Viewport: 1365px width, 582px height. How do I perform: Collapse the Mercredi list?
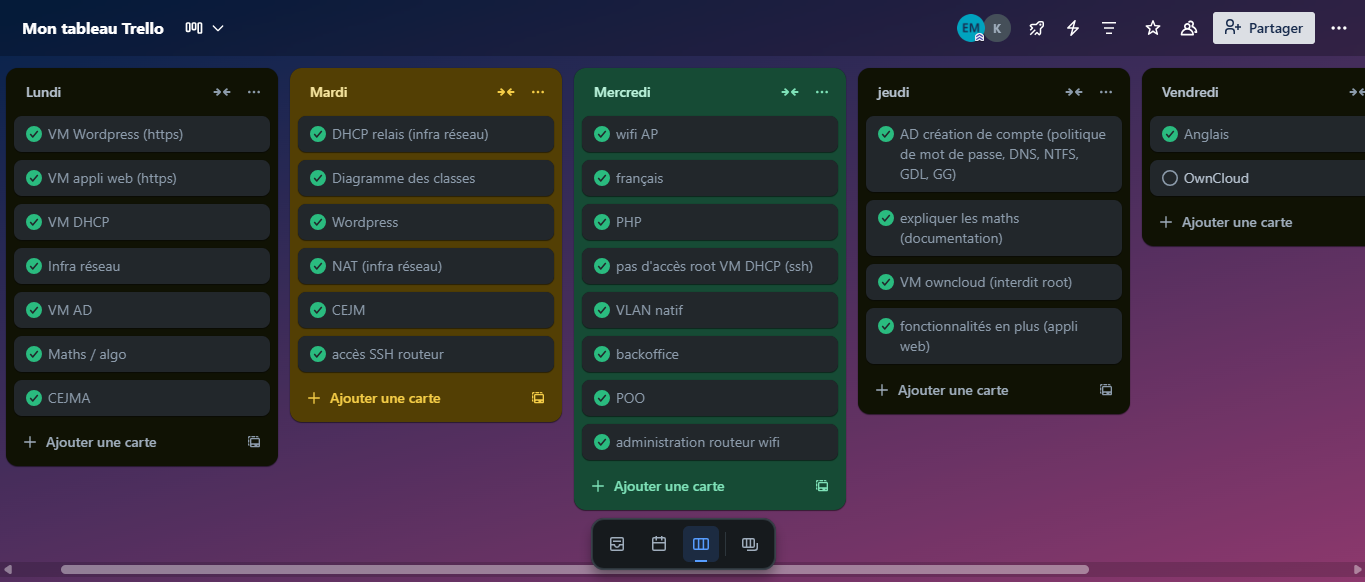(790, 92)
